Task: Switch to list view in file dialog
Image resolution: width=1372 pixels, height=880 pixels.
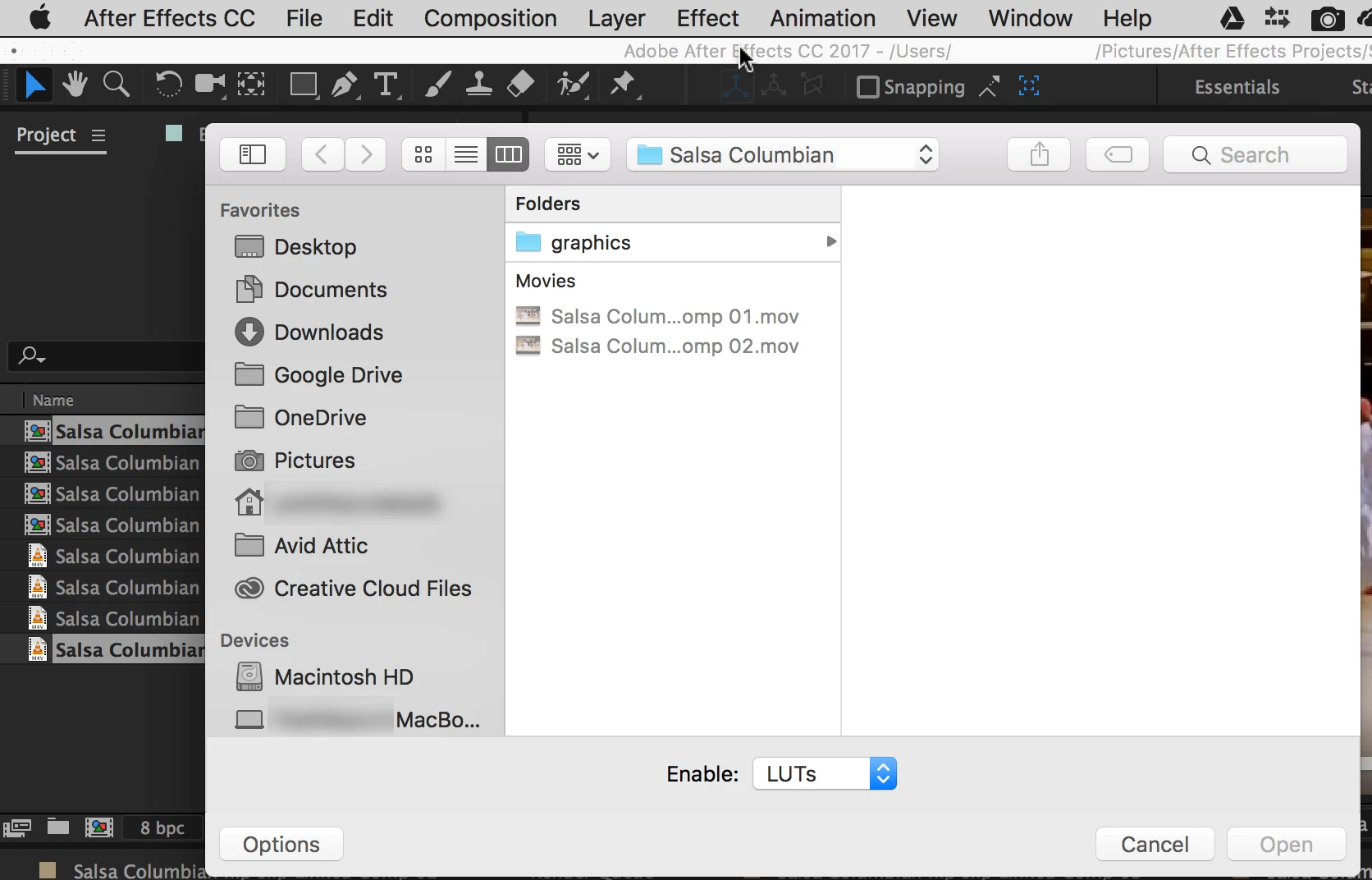Action: [x=466, y=154]
